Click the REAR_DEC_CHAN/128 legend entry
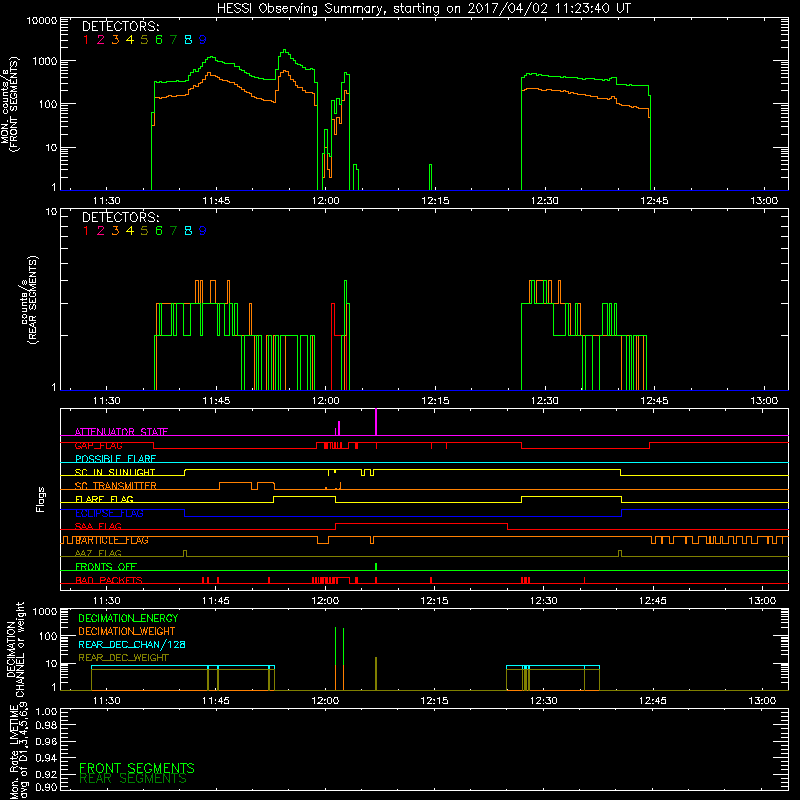800x800 pixels. pos(132,645)
